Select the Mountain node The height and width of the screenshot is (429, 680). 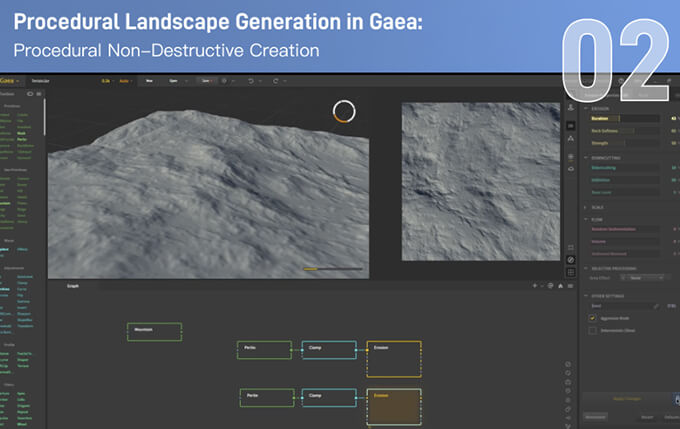tap(154, 332)
